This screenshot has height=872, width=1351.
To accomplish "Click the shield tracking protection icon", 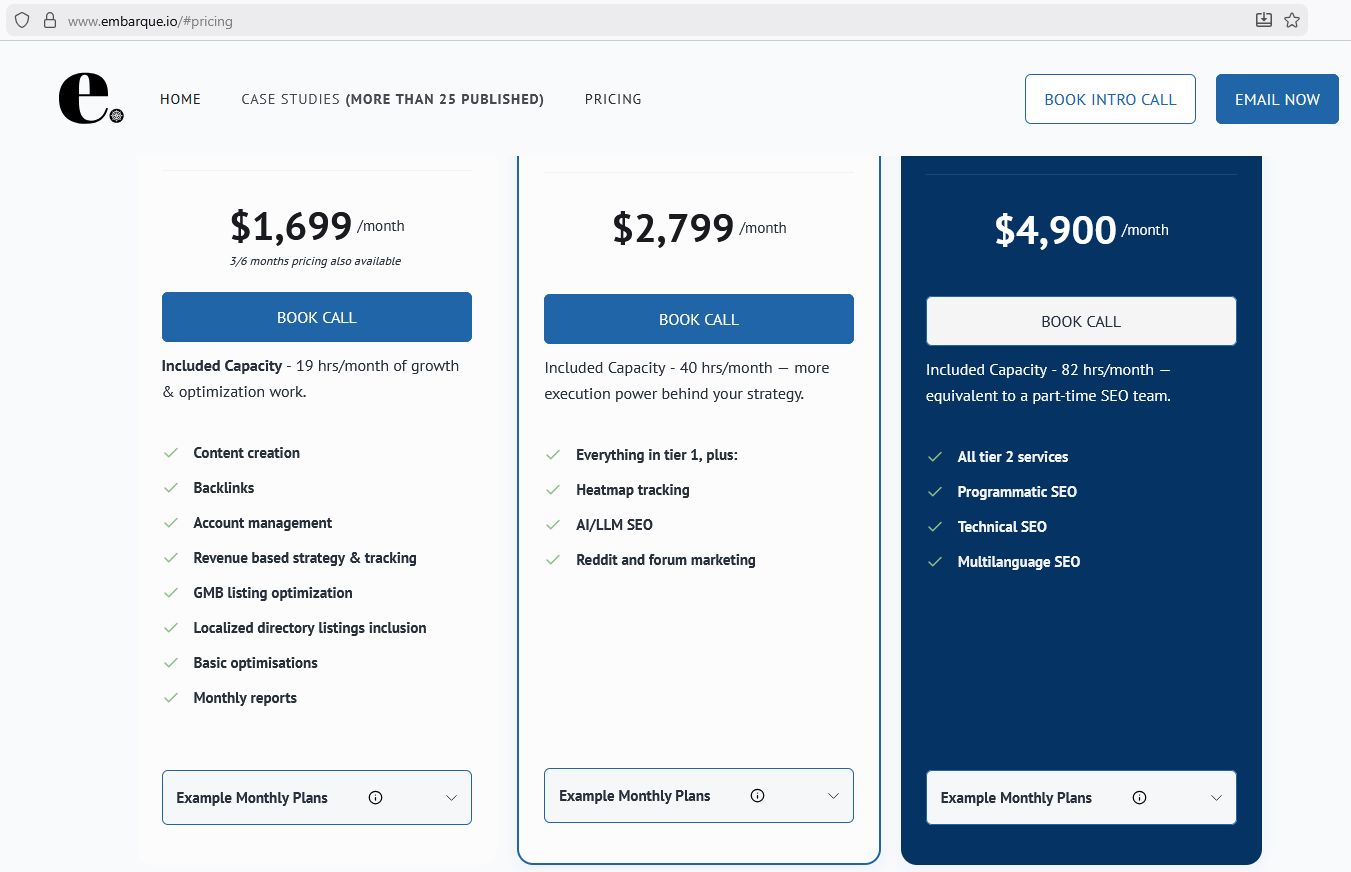I will (22, 20).
